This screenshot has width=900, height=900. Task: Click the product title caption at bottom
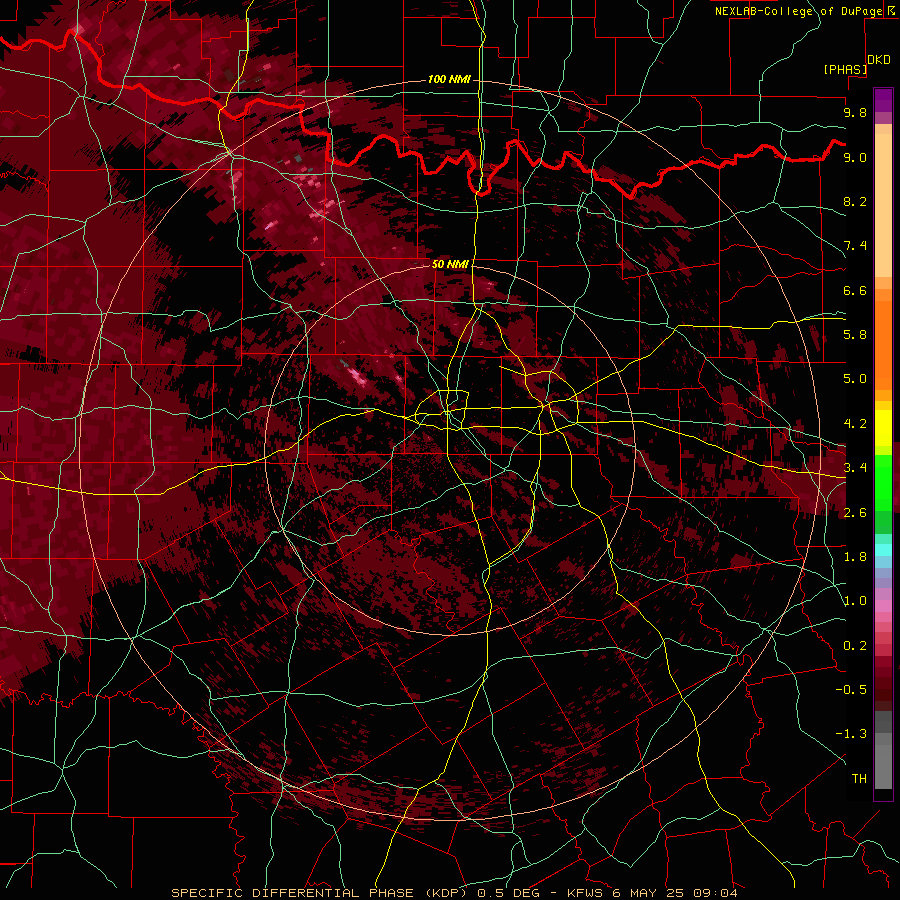(454, 893)
